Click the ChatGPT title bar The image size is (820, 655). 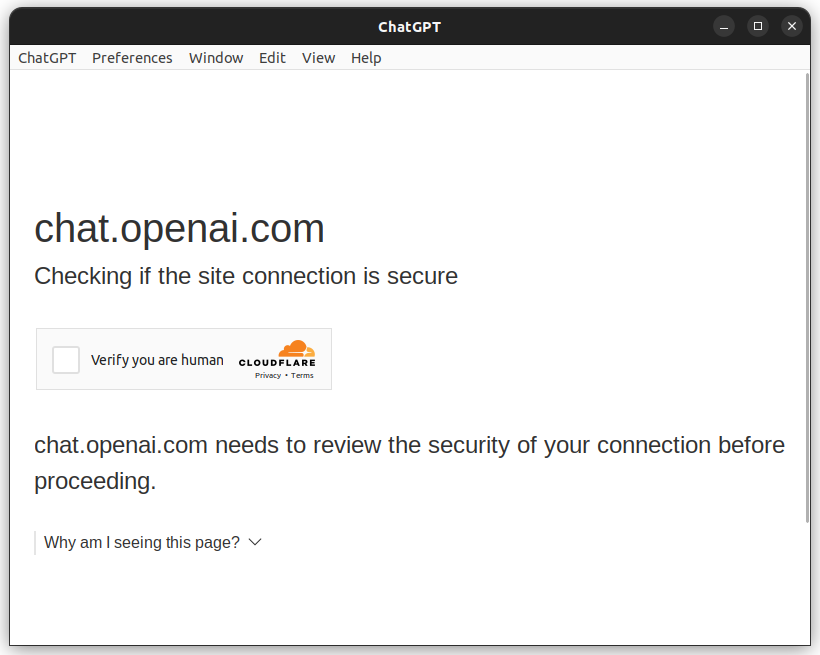click(410, 26)
